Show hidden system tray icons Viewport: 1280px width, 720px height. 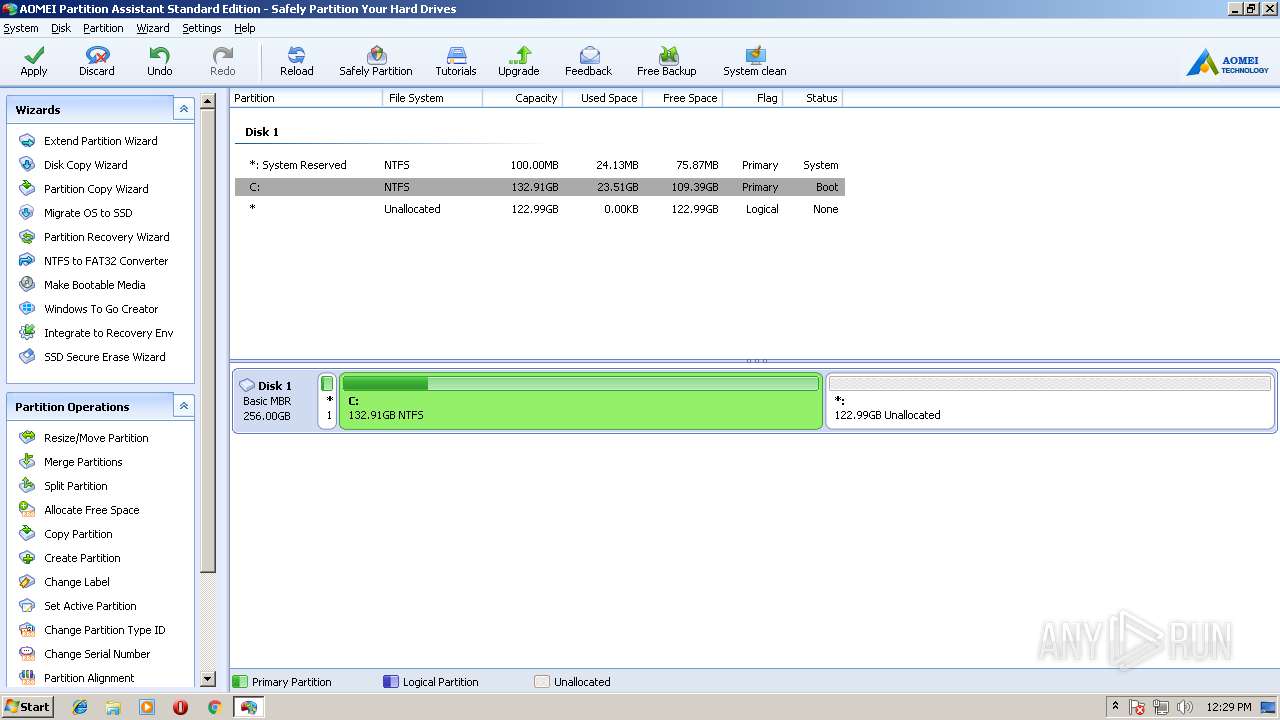(x=1115, y=706)
